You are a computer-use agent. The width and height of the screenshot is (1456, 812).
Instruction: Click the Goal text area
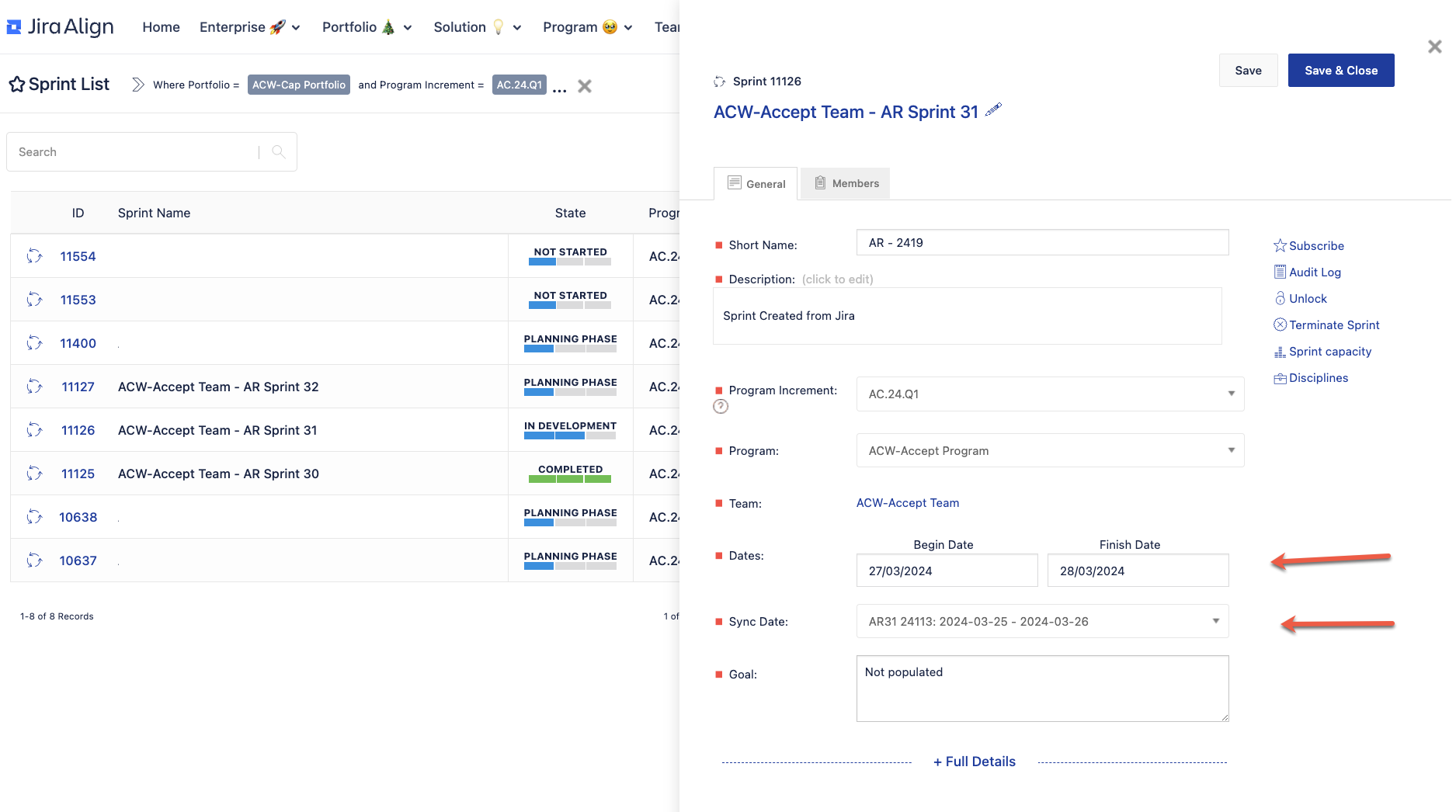pos(1042,689)
